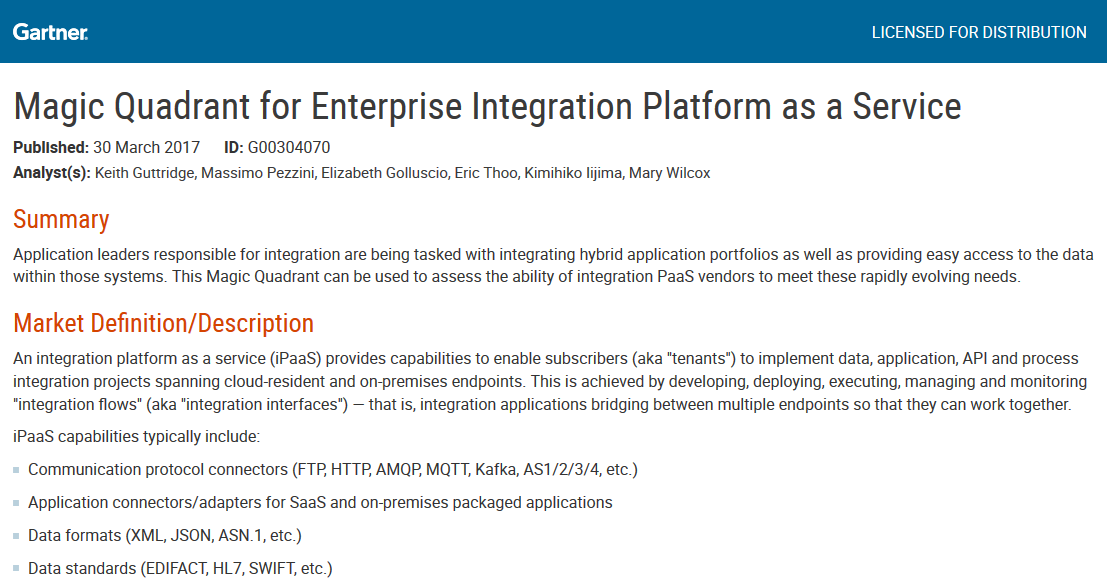
Task: Click analyst name Mary Wilcox
Action: point(669,173)
